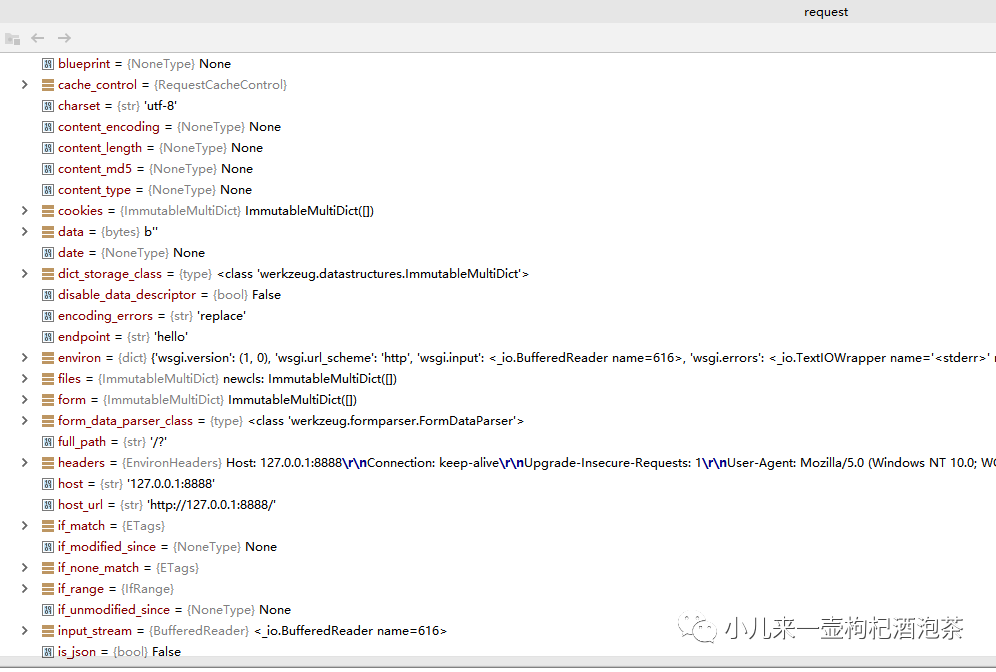Click the host_url field icon
This screenshot has width=996, height=672.
48,504
